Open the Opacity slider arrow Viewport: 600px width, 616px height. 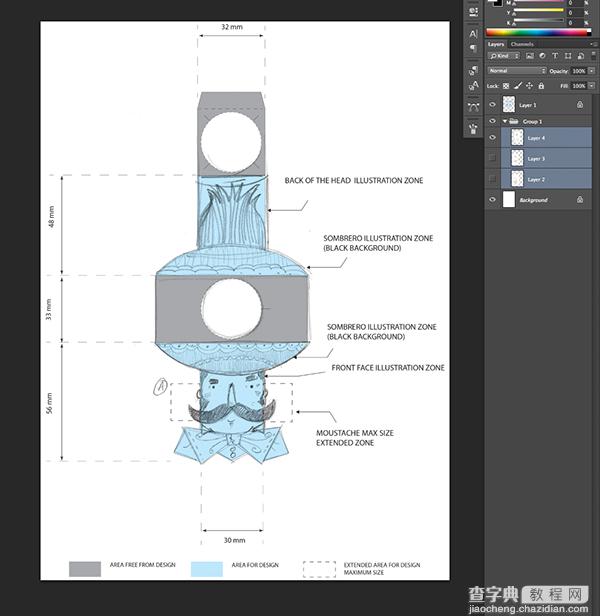592,71
